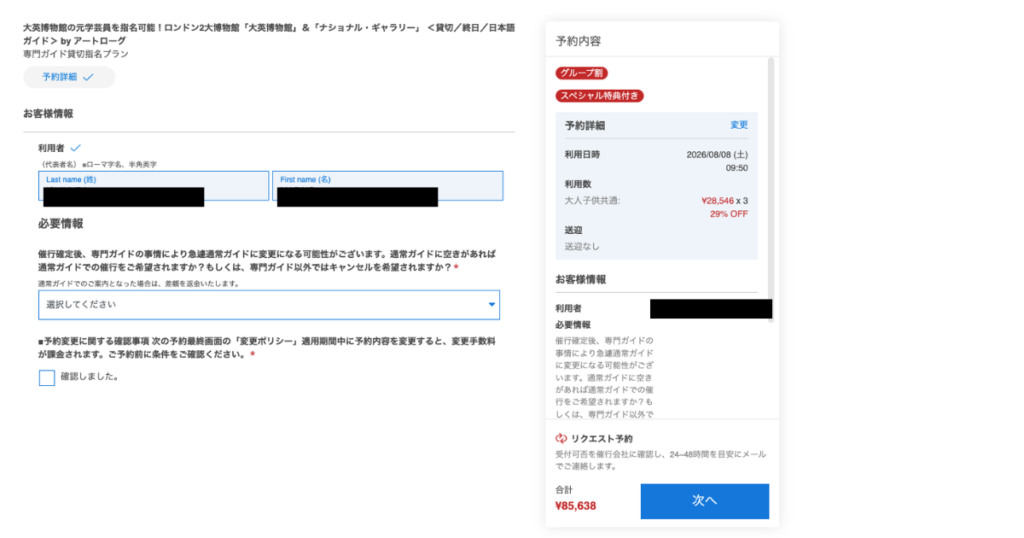Click the checkmark icon next to 利用者
1024x538 pixels.
coord(75,148)
